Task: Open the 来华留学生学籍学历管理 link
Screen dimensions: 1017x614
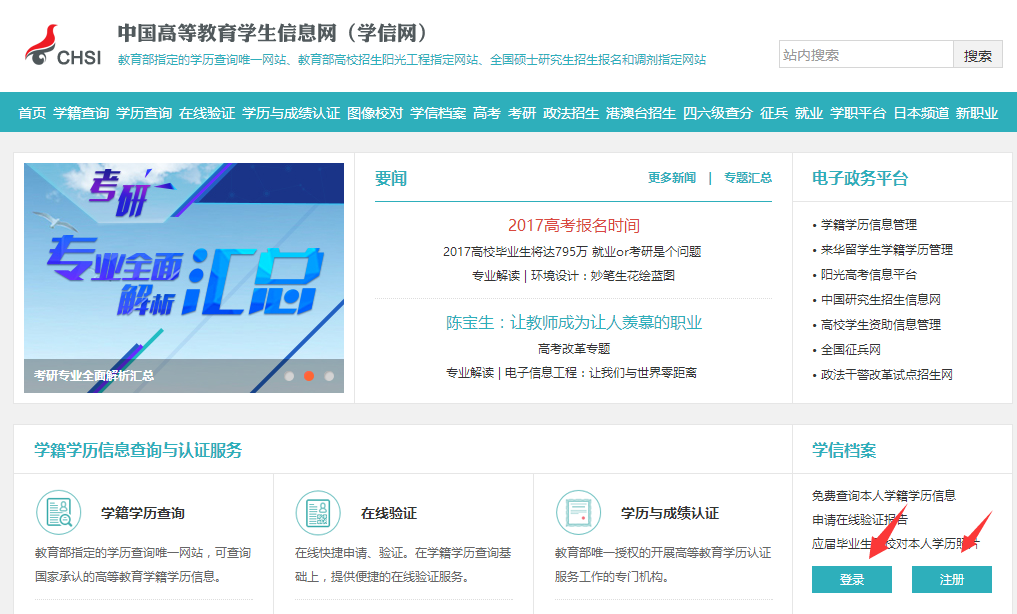Action: tap(887, 250)
